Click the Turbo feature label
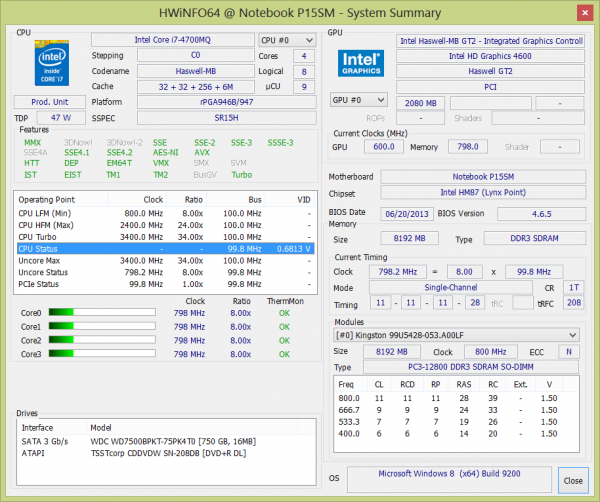Screen dimensions: 600x502 (242, 175)
